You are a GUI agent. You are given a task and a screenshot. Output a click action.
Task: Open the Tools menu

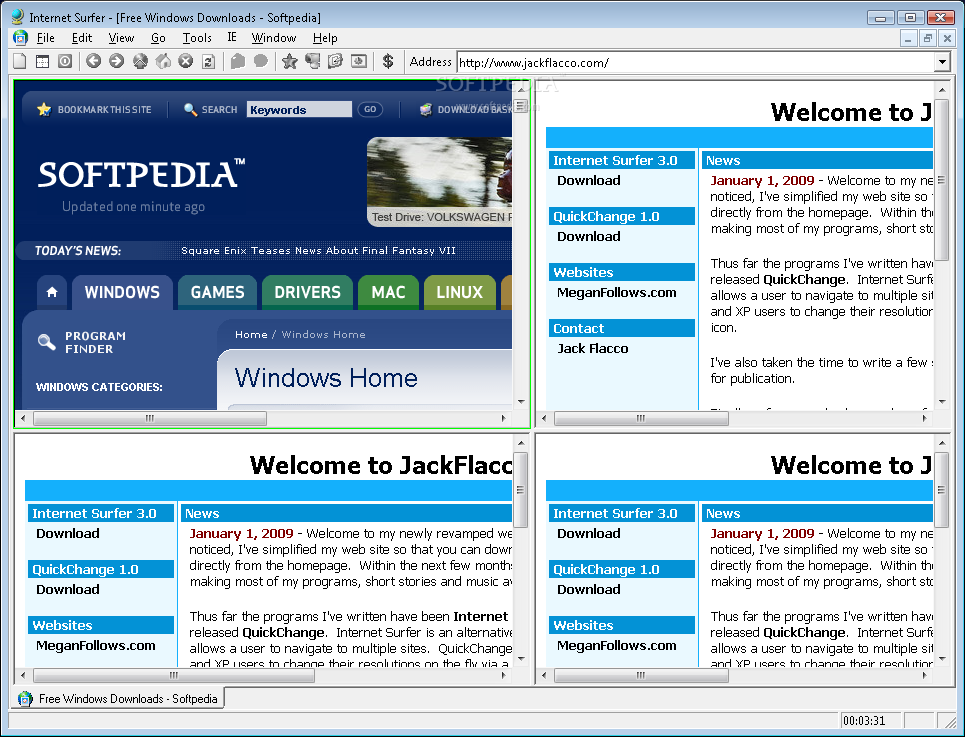click(x=197, y=38)
